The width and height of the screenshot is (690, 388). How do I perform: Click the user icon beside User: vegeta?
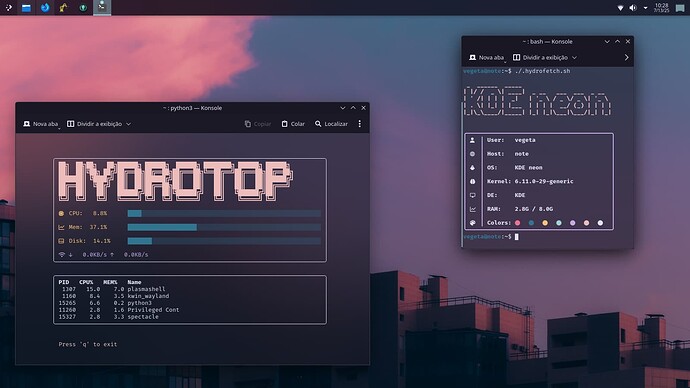pos(473,140)
